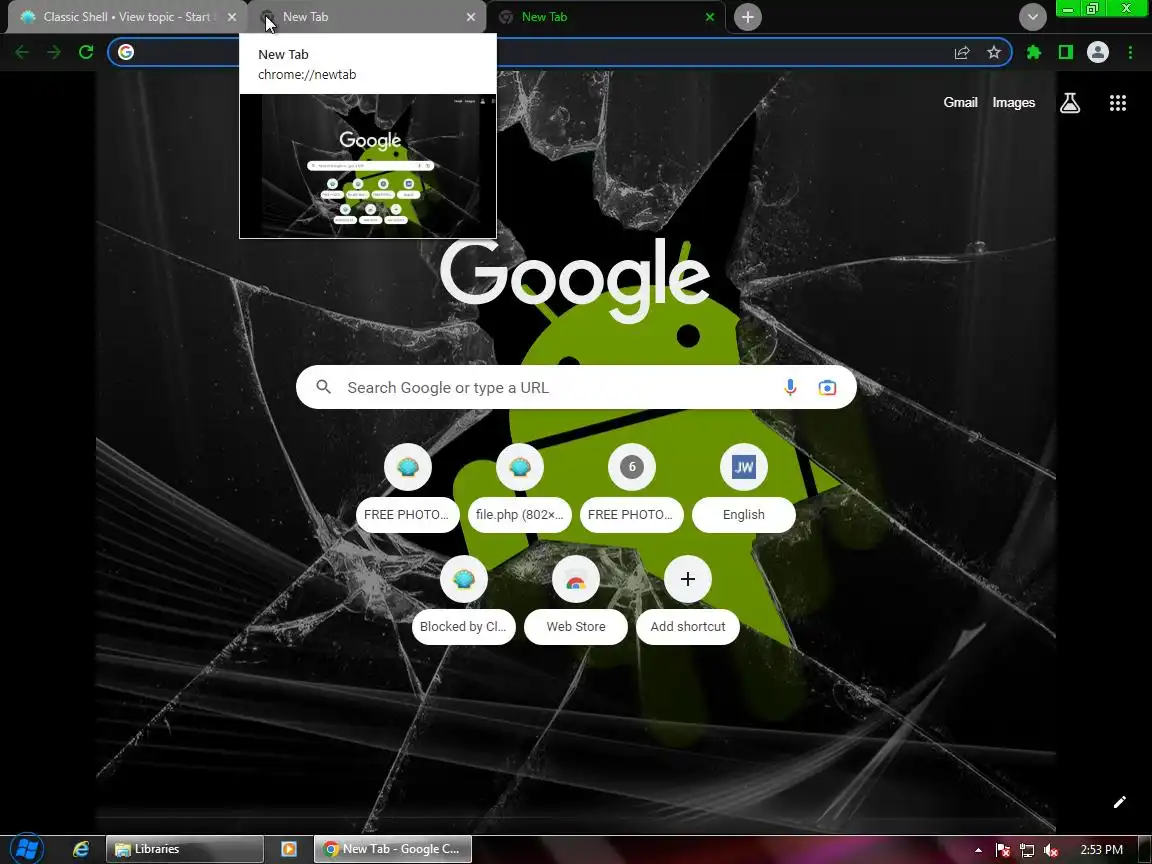Show hidden tray icons arrow

[978, 850]
